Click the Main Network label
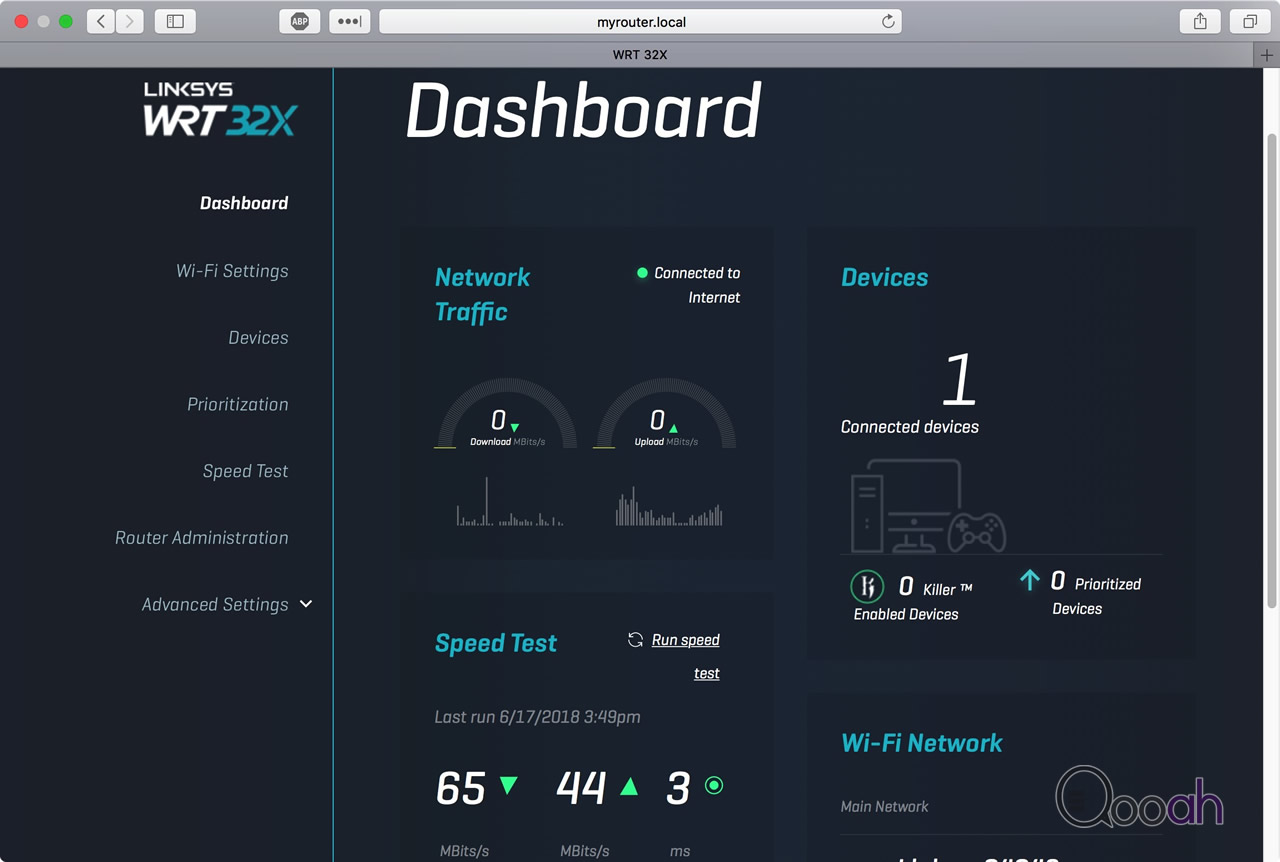 885,806
